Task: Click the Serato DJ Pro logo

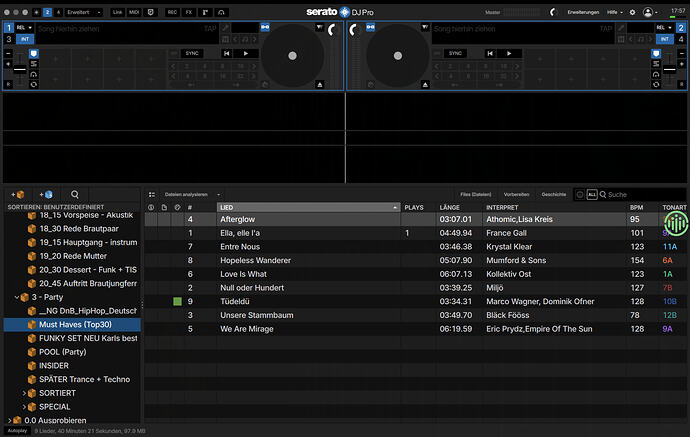Action: [x=340, y=12]
